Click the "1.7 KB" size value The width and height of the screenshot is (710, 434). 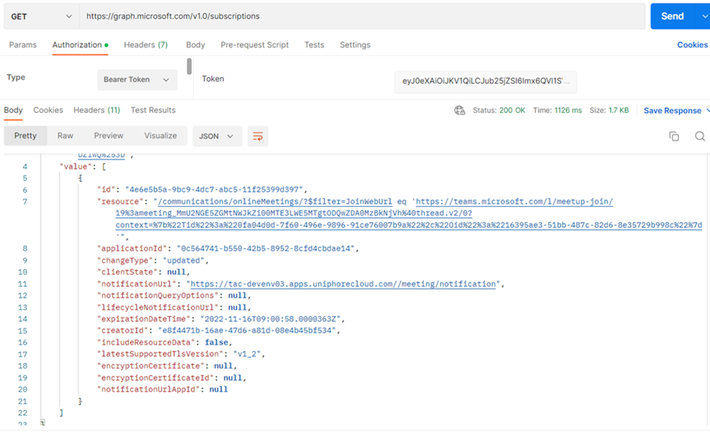[619, 111]
